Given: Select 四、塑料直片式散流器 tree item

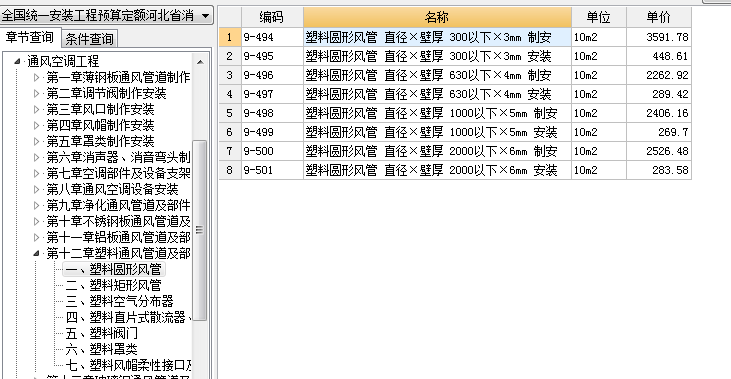Looking at the screenshot, I should [x=128, y=317].
